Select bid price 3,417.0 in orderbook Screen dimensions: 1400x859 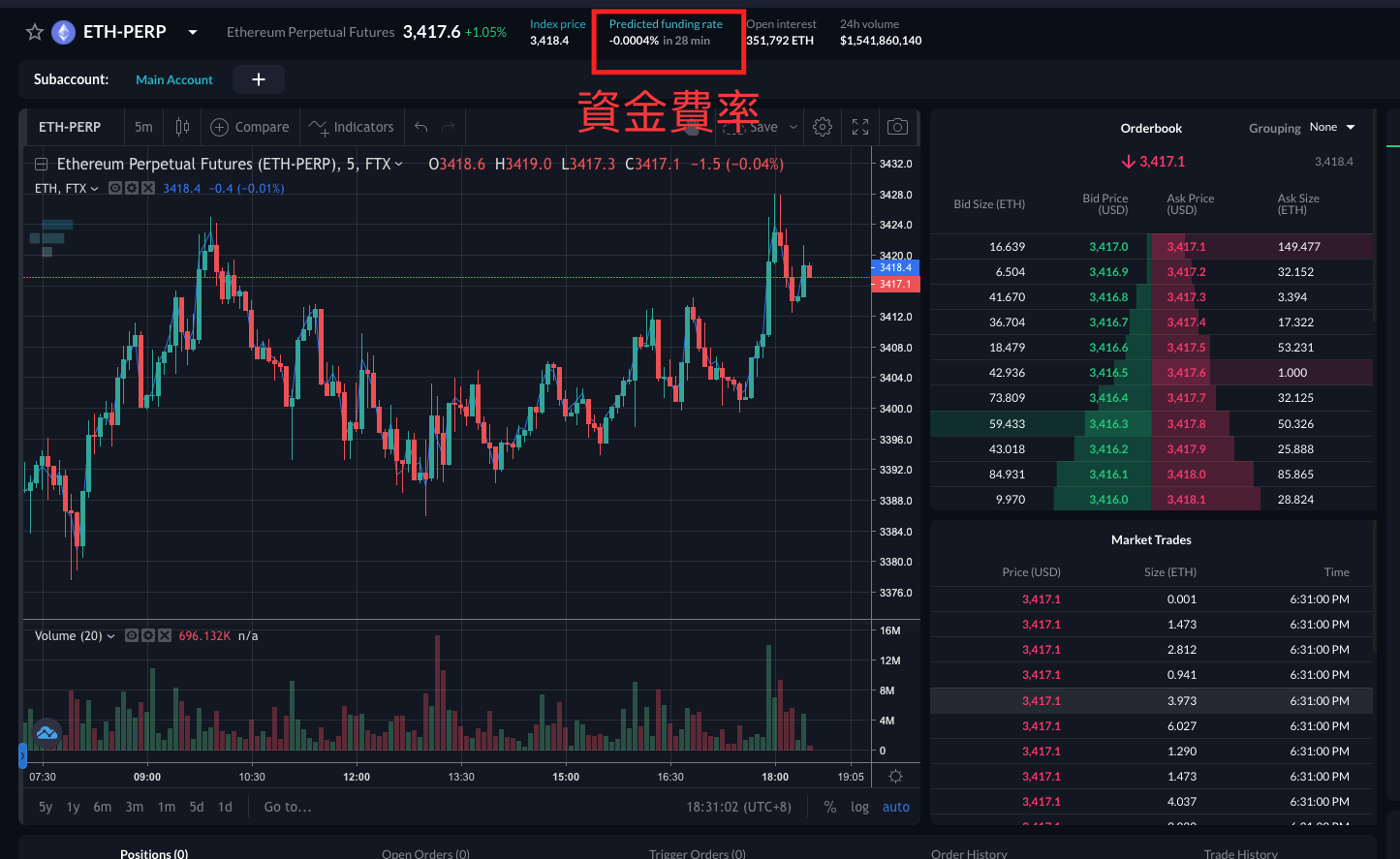pyautogui.click(x=1108, y=247)
